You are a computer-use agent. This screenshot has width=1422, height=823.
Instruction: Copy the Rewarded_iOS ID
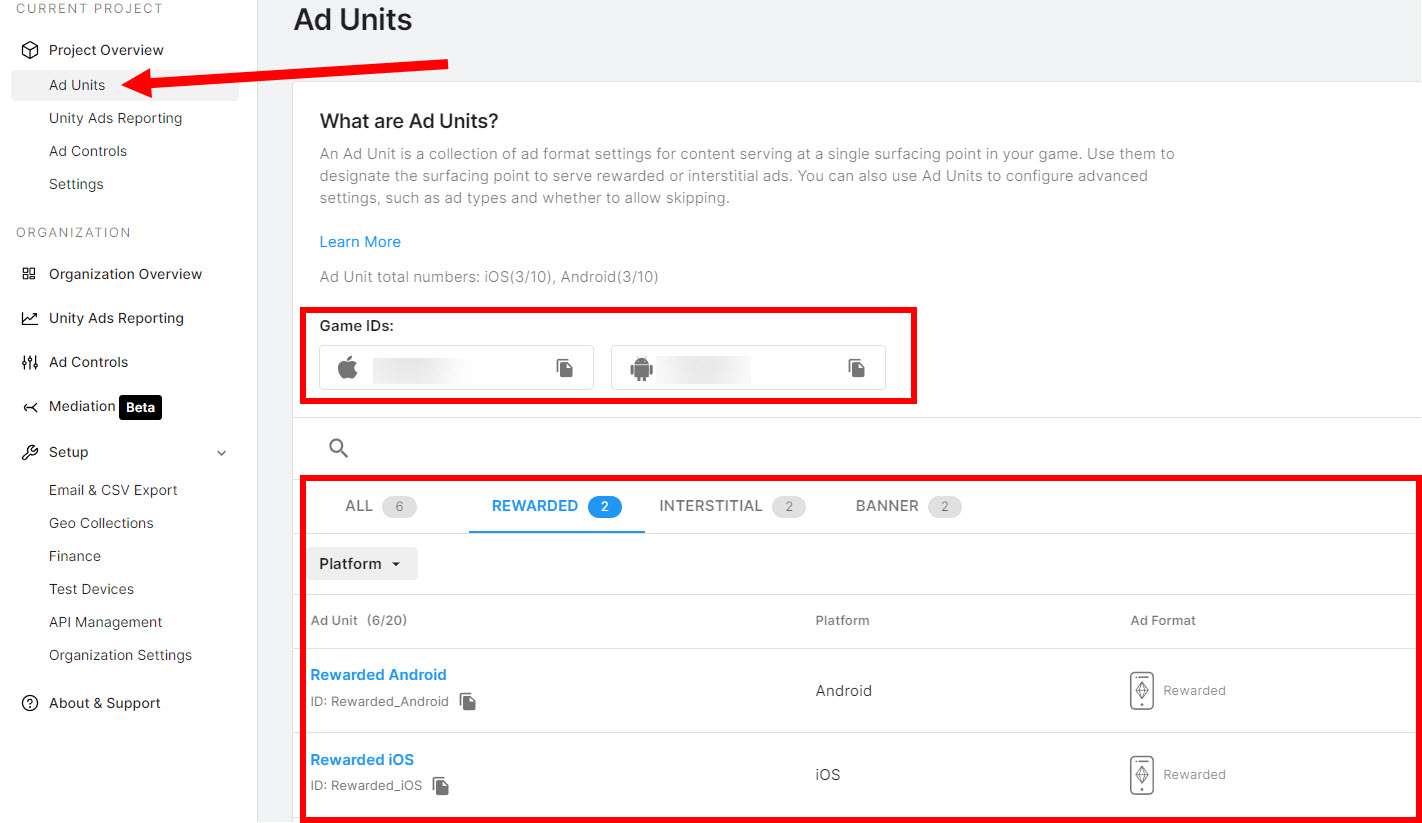(441, 786)
